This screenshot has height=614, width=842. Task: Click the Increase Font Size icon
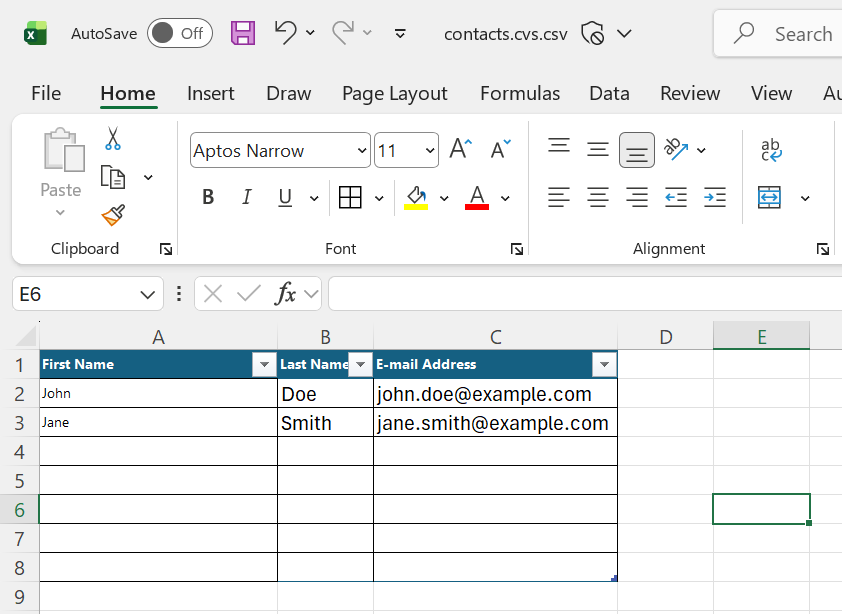(x=460, y=149)
